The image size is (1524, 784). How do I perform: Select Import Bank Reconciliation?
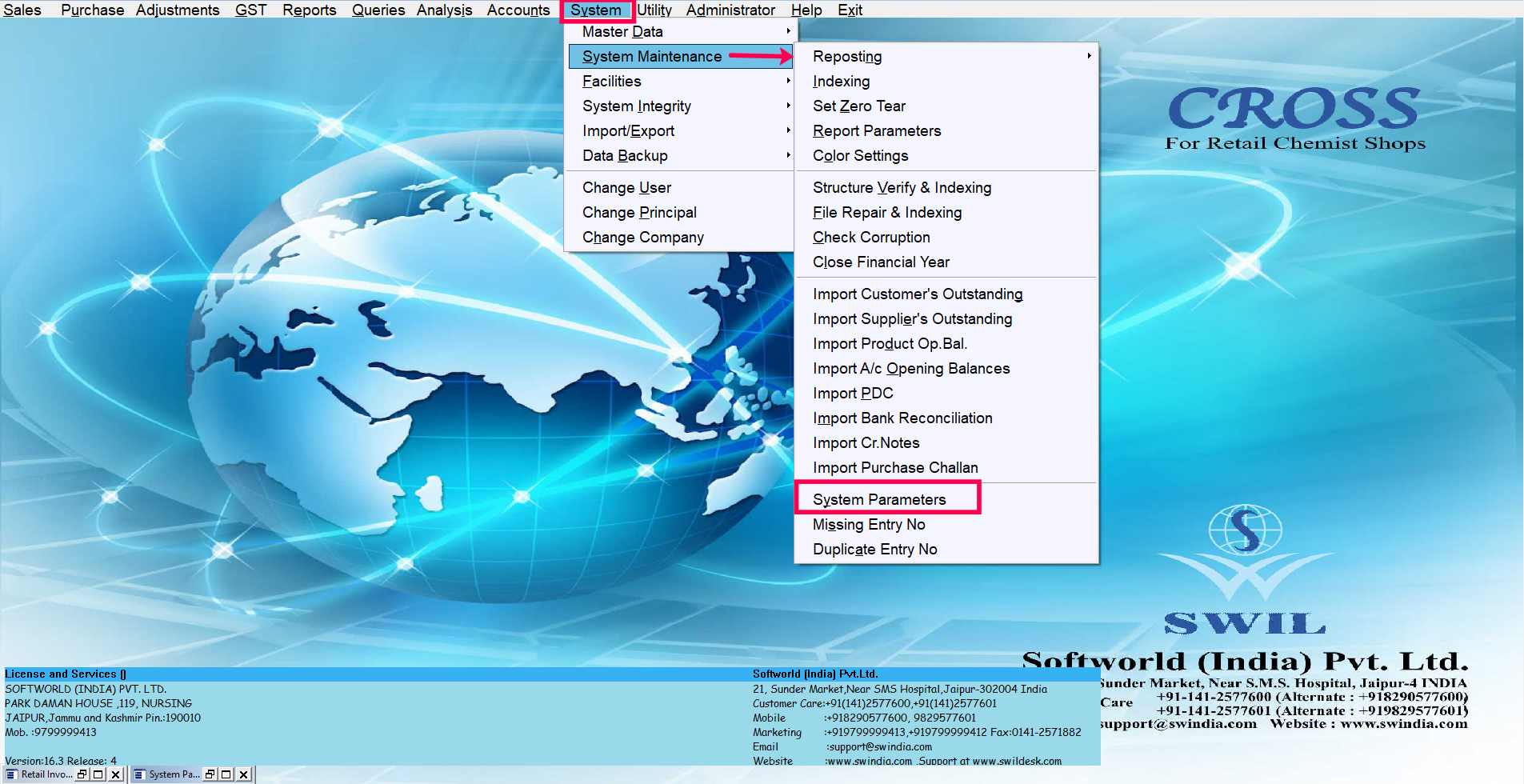pos(946,418)
